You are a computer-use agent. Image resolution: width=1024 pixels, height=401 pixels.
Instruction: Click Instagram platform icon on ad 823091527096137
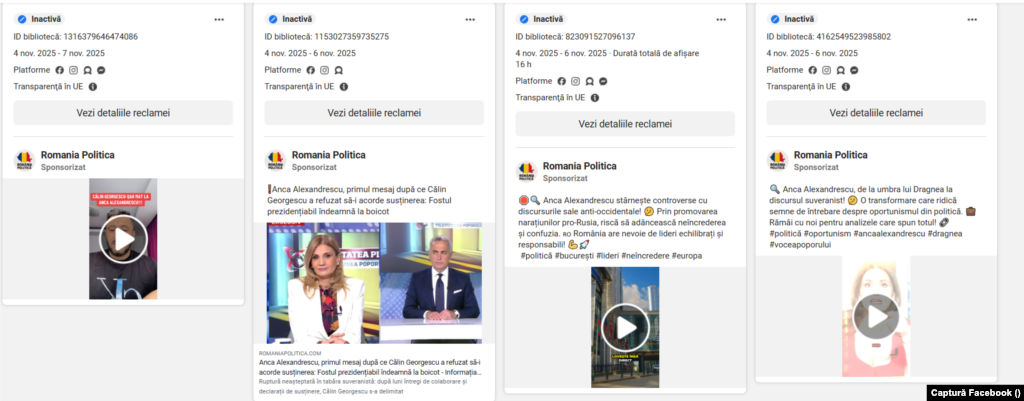(x=575, y=81)
